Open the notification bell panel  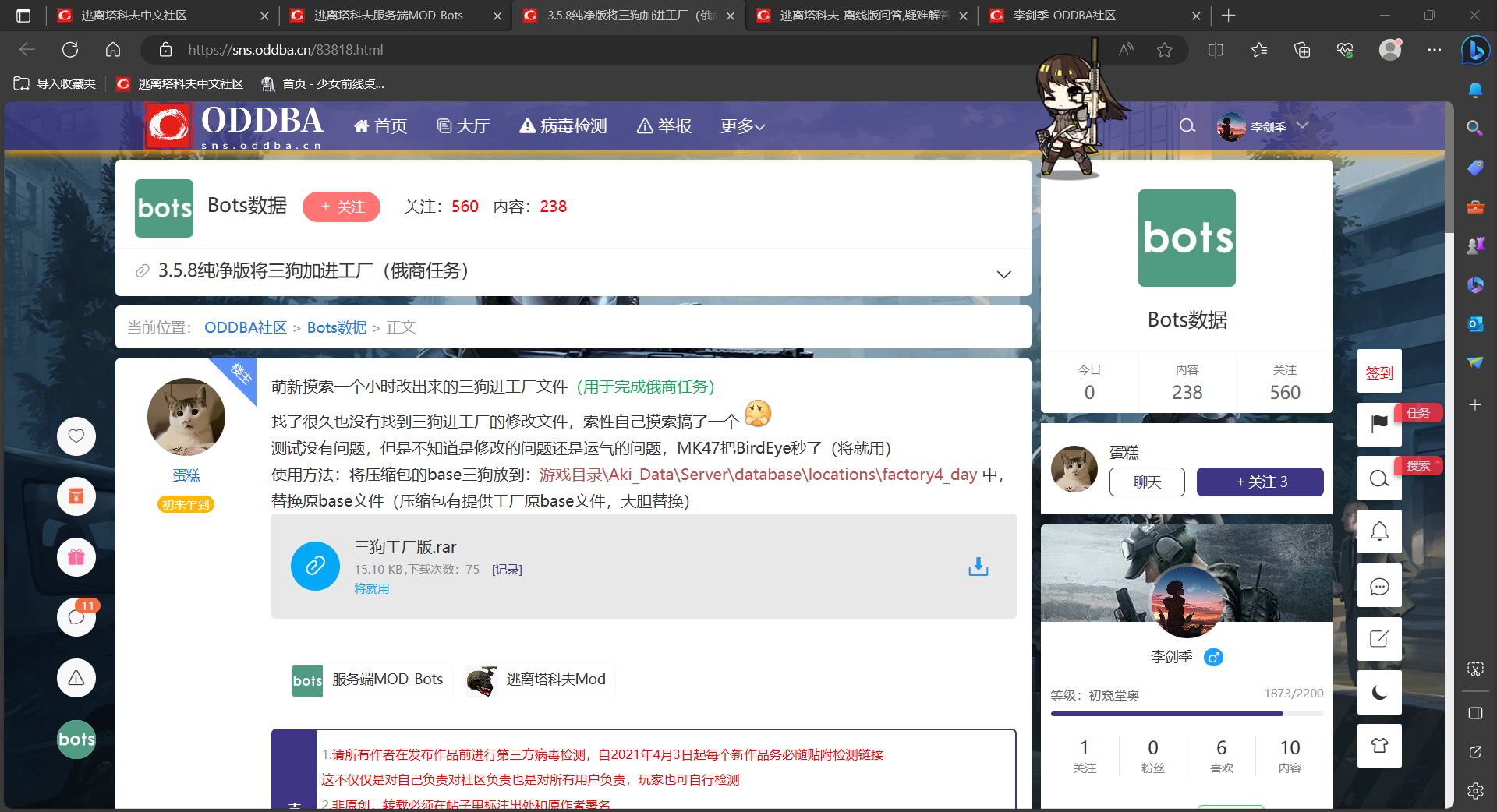pos(1378,531)
